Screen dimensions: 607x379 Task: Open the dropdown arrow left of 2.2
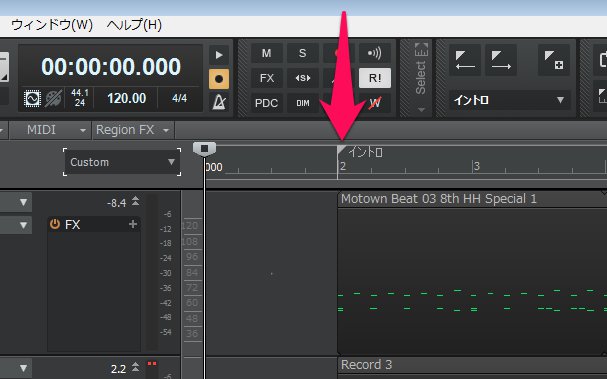click(x=23, y=369)
